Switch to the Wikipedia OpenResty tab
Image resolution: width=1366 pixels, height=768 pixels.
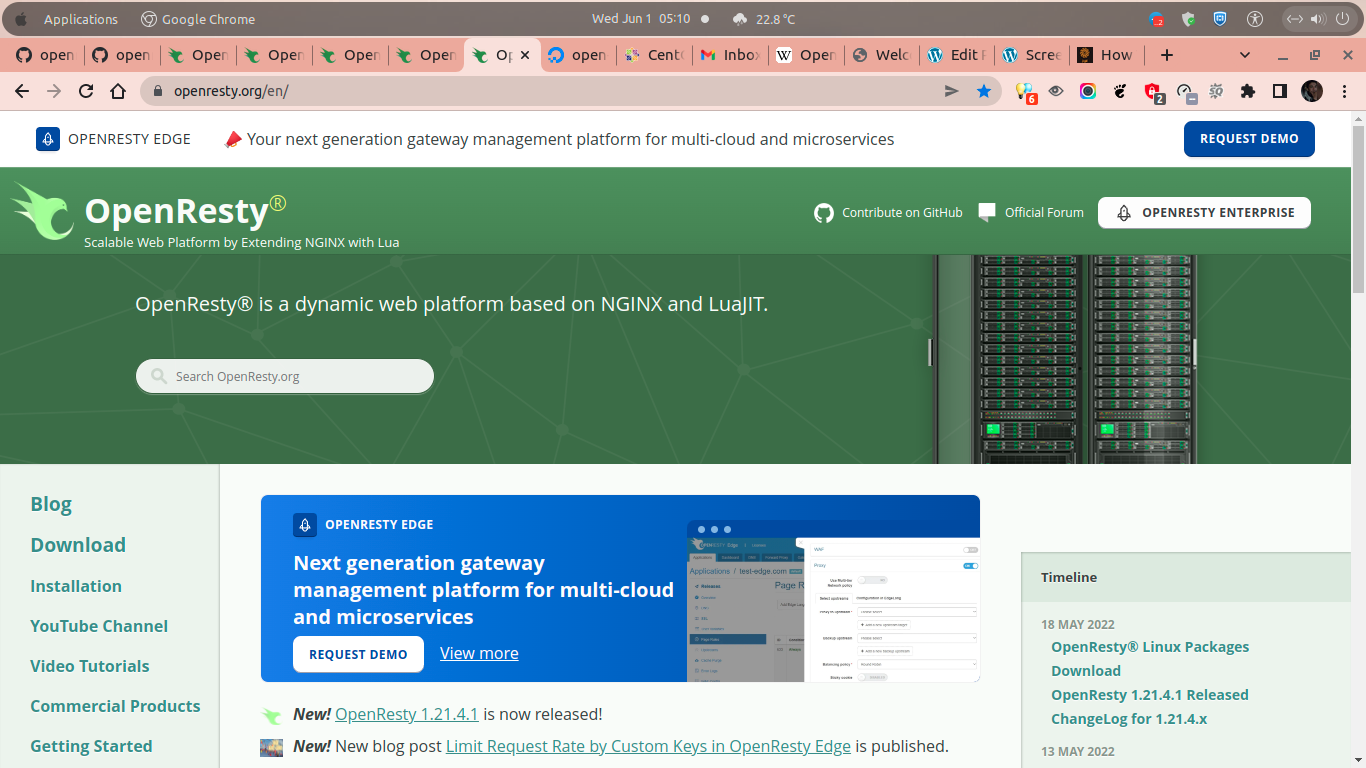pos(806,55)
